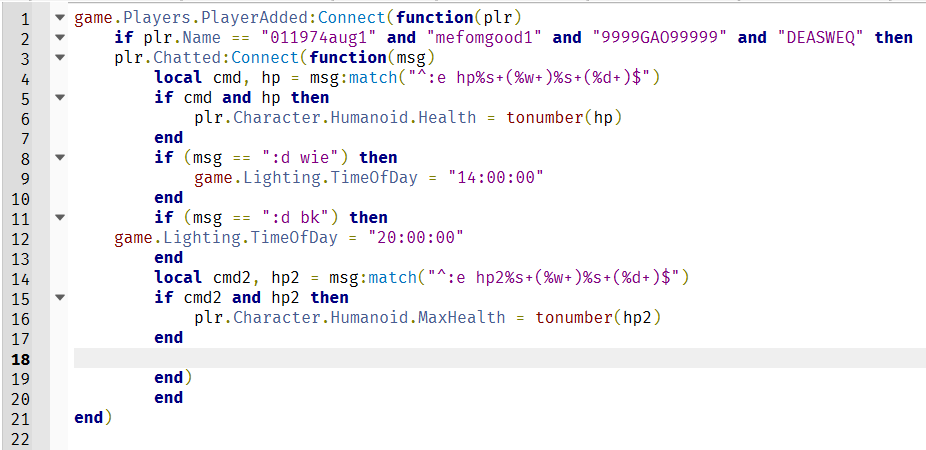This screenshot has width=926, height=450.
Task: Click 'then' keyword at end of line 2
Action: (894, 38)
